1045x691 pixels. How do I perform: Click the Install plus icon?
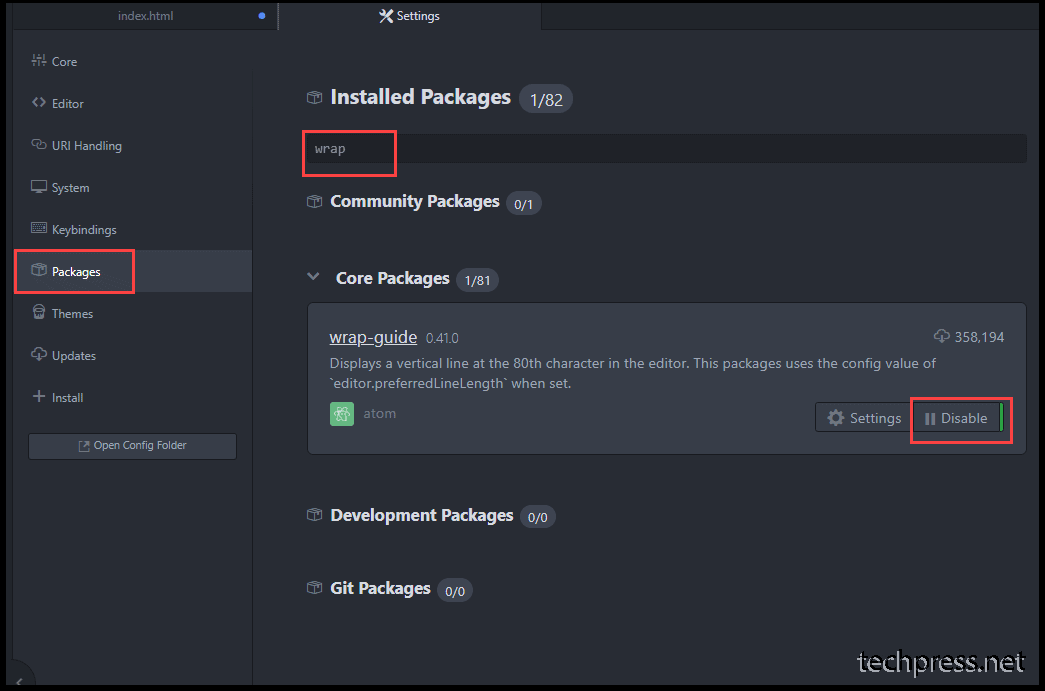pyautogui.click(x=39, y=396)
